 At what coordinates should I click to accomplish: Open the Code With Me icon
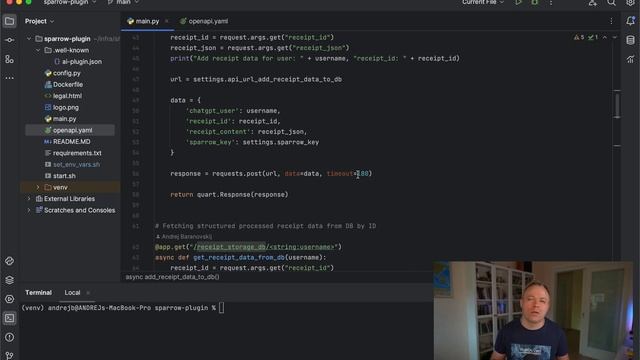593,2
